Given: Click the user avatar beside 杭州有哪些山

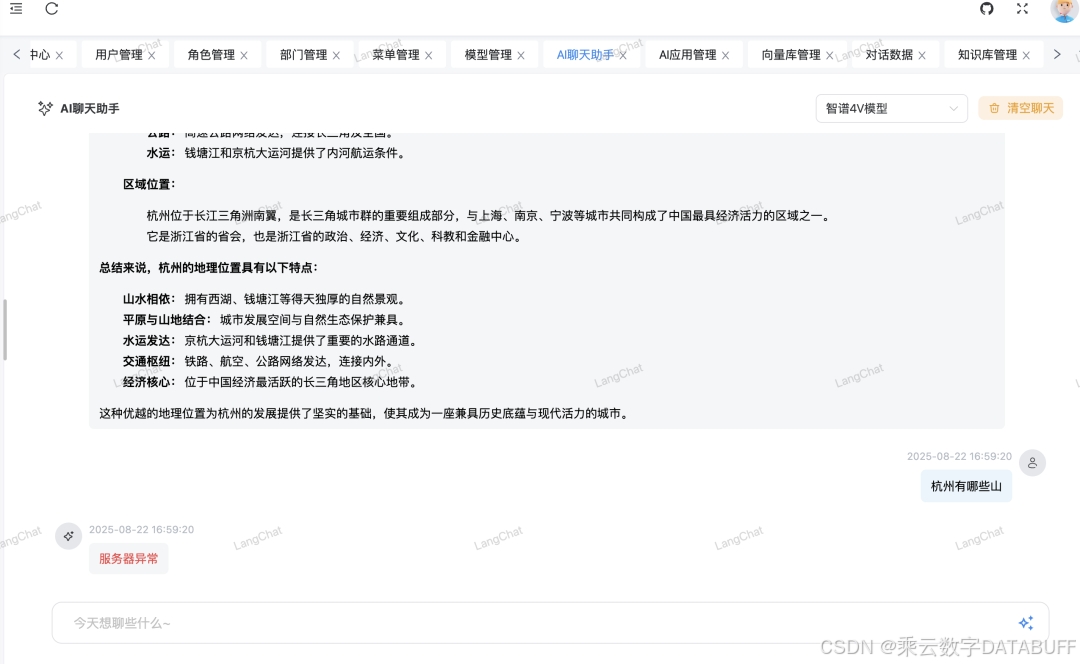Looking at the screenshot, I should click(1032, 463).
